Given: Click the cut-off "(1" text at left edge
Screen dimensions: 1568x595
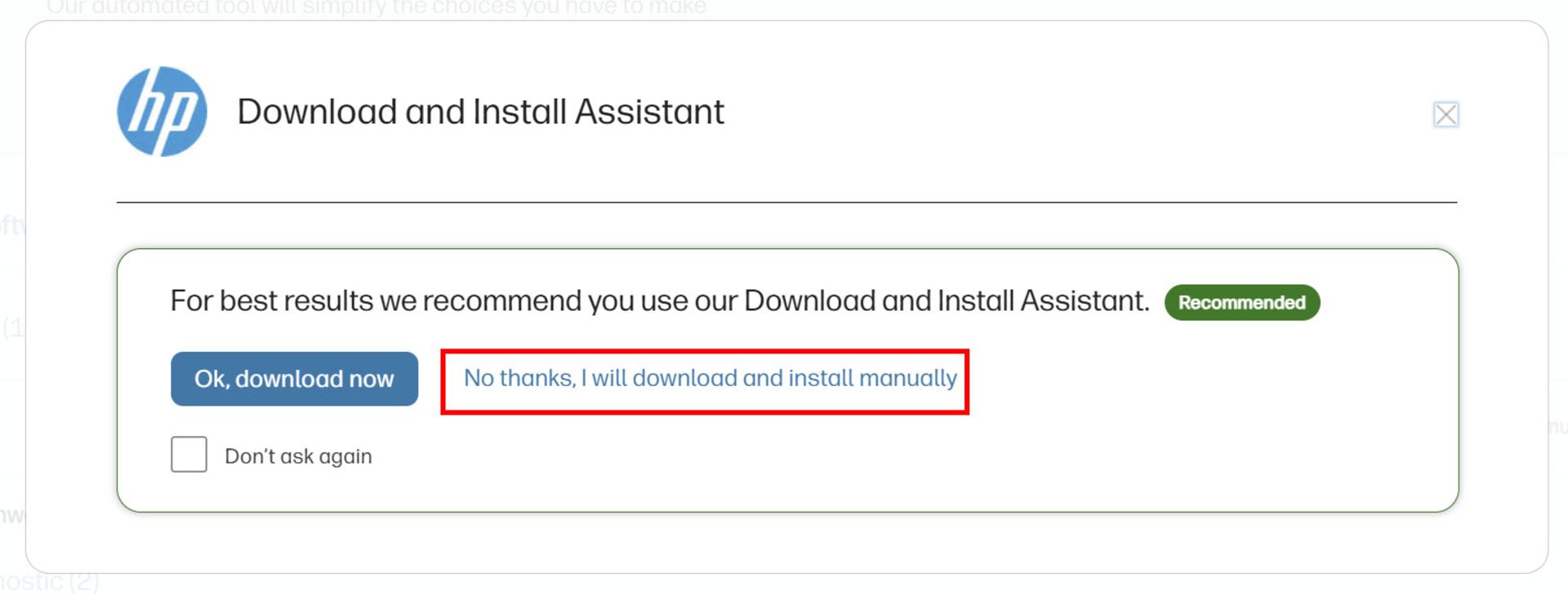Looking at the screenshot, I should tap(12, 328).
